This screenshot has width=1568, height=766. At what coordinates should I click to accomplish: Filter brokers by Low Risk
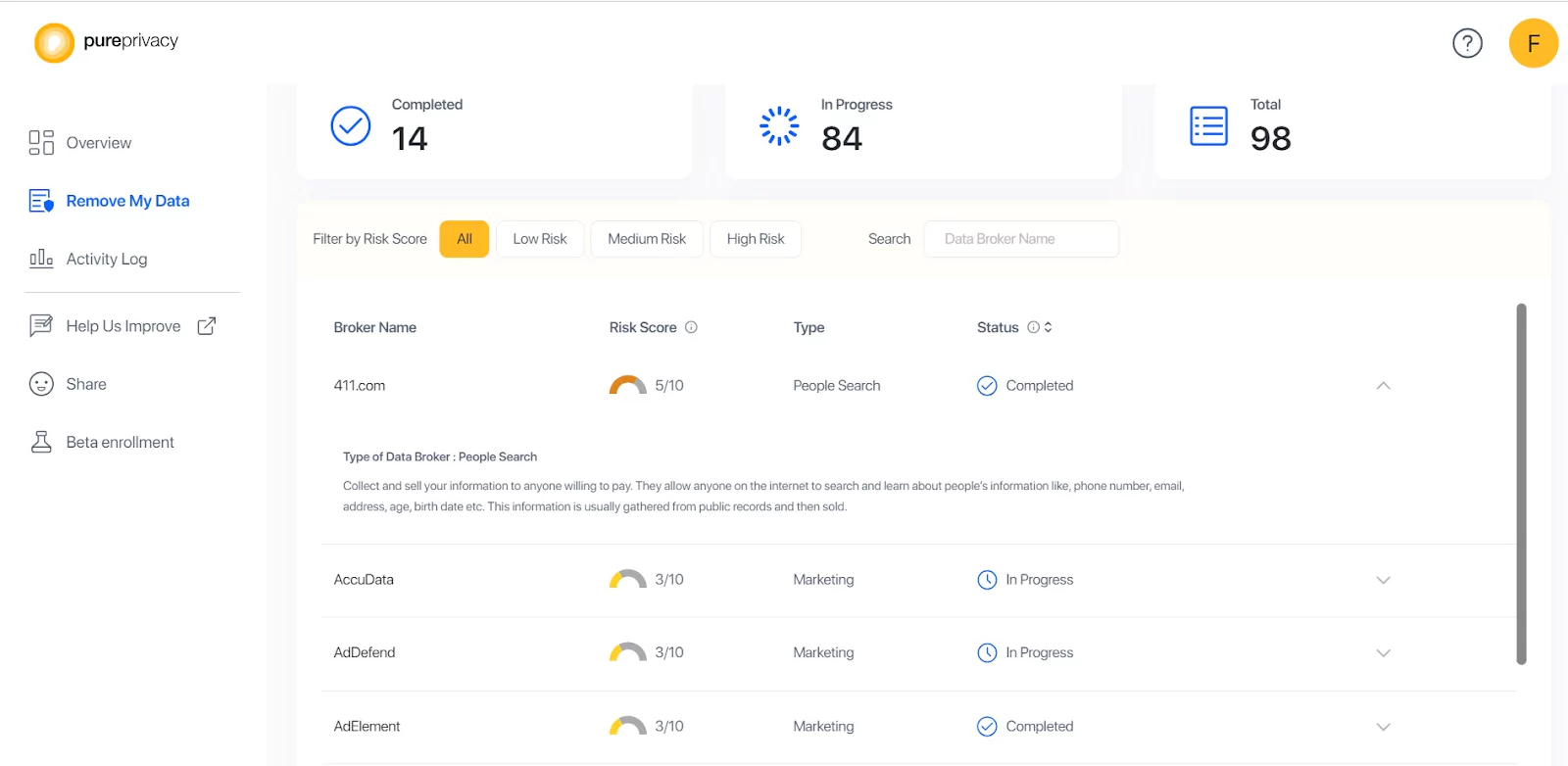(540, 239)
